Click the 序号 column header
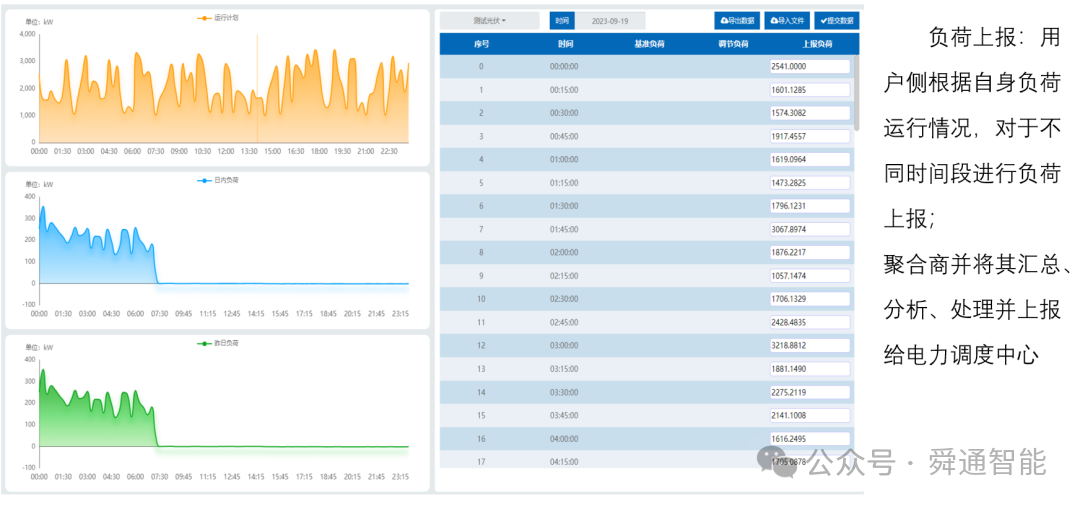1080x505 pixels. point(481,45)
